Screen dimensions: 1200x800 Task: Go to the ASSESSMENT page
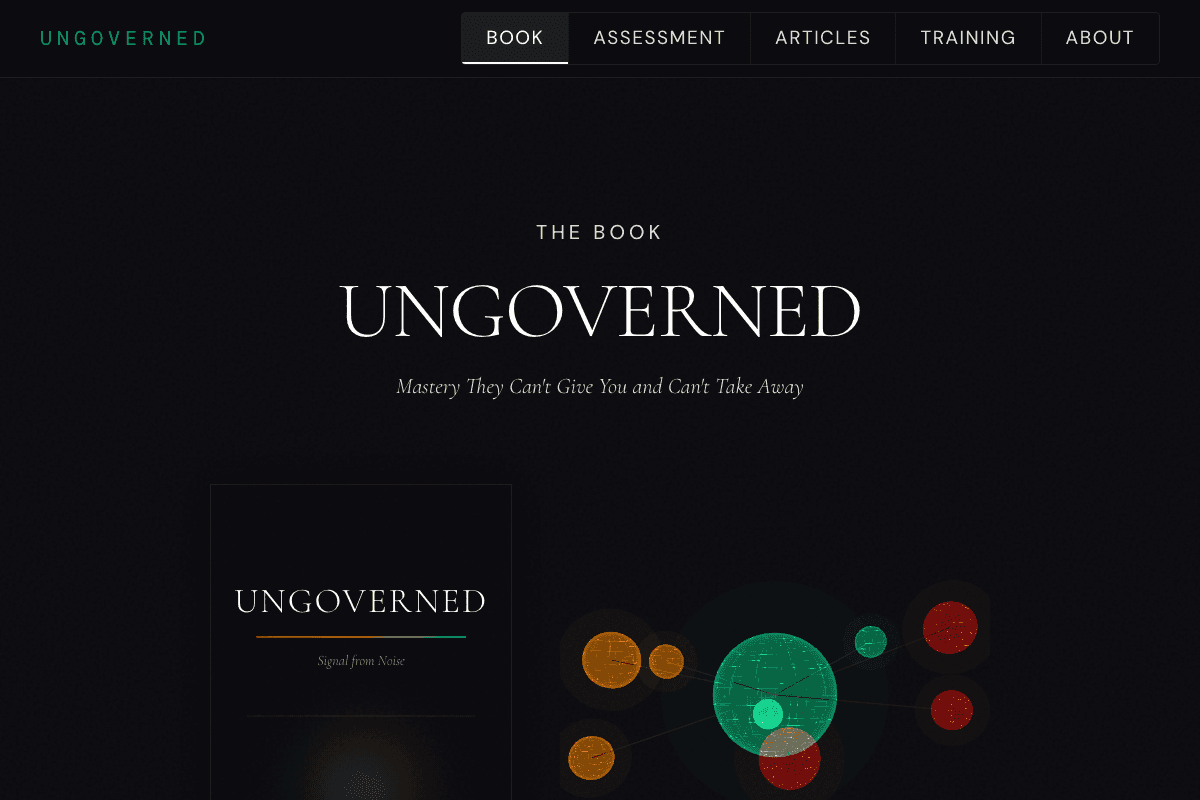659,38
